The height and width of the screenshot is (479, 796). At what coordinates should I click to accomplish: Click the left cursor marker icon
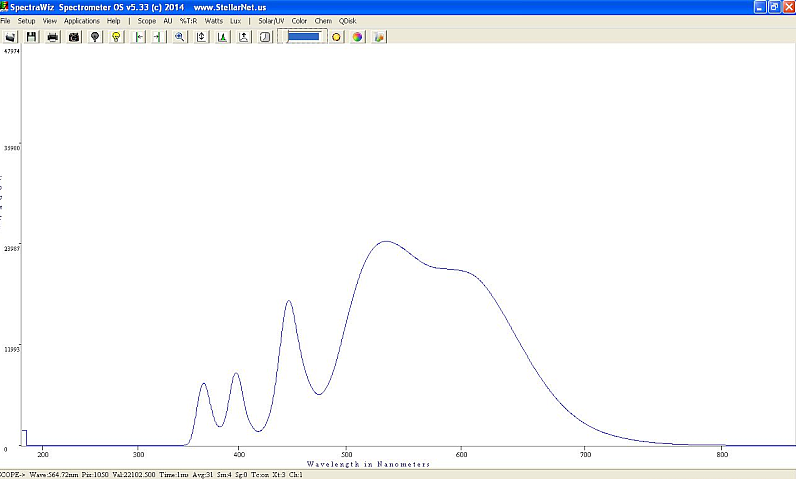pyautogui.click(x=138, y=37)
